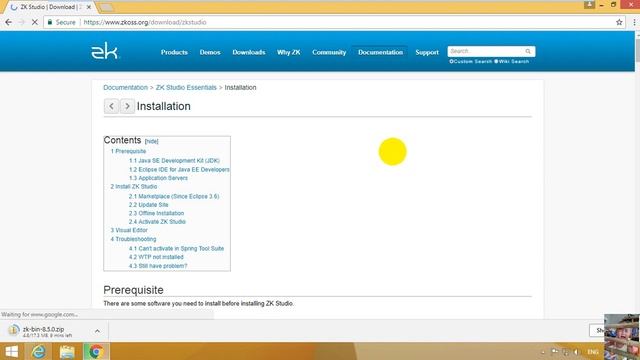This screenshot has width=640, height=360.
Task: Jump to 4.2 WTP not installed
Action: [156, 257]
